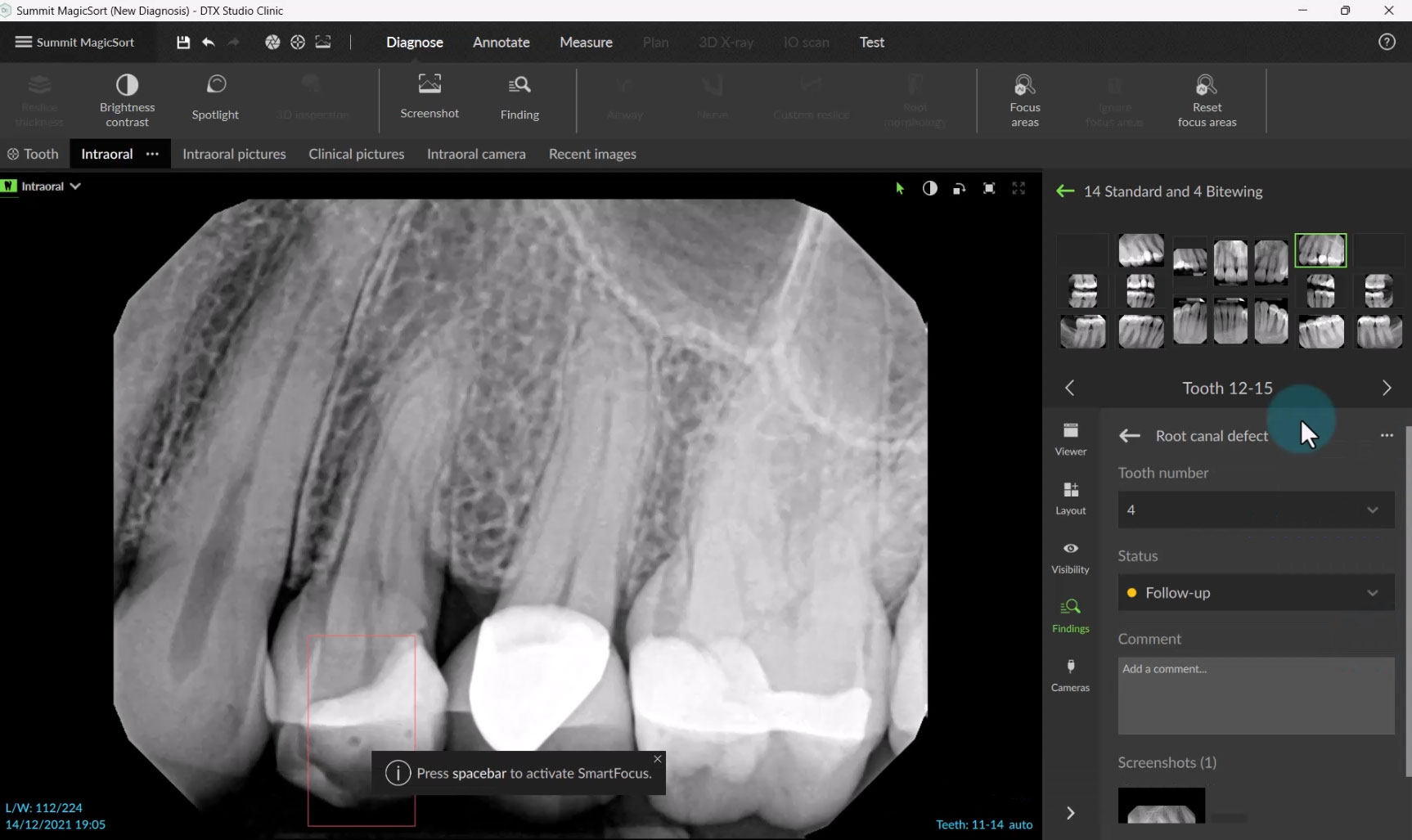The height and width of the screenshot is (840, 1412).
Task: Activate the Spotlight tool
Action: 215,98
